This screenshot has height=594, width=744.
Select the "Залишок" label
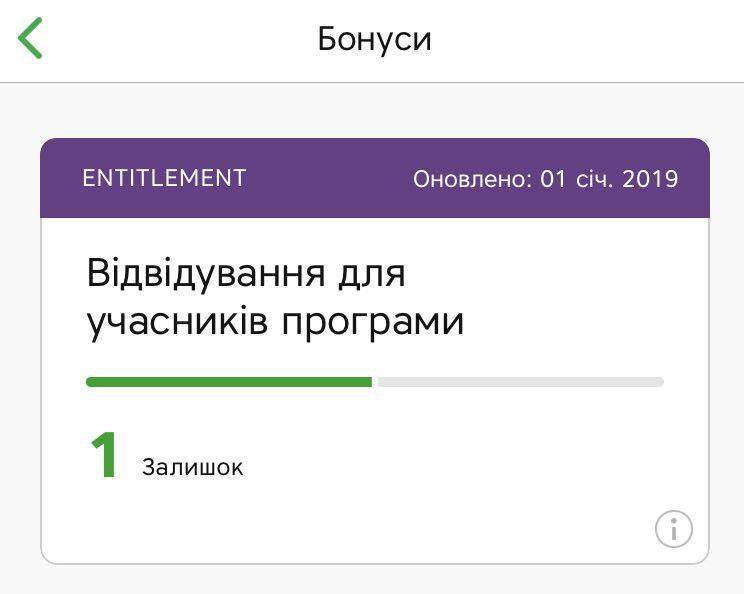[x=192, y=467]
